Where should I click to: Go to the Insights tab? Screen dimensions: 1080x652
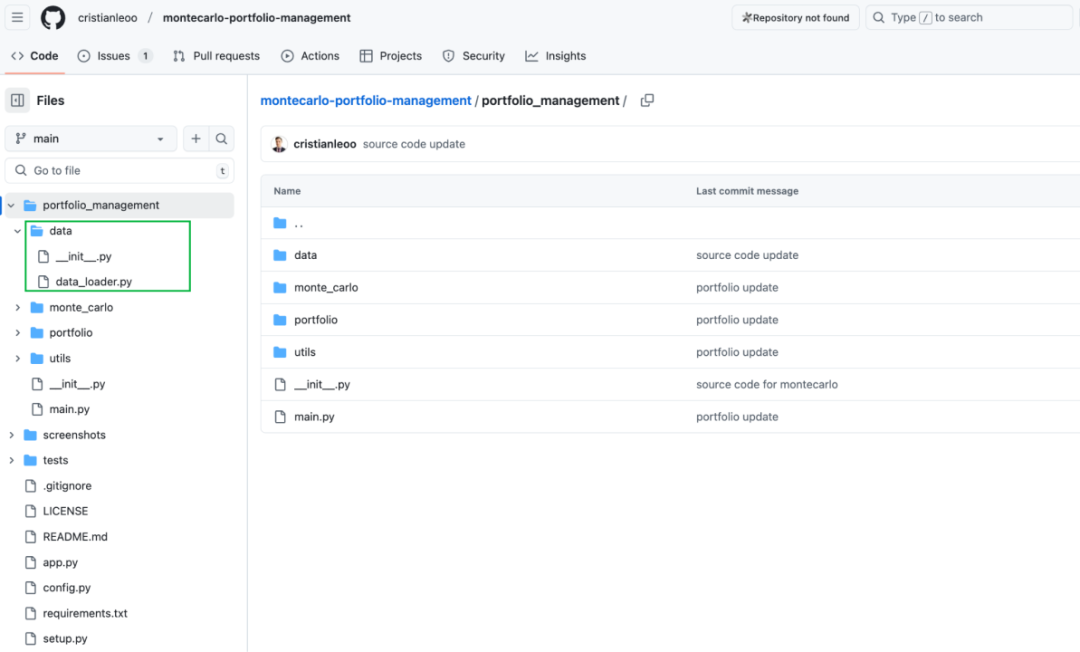[555, 56]
